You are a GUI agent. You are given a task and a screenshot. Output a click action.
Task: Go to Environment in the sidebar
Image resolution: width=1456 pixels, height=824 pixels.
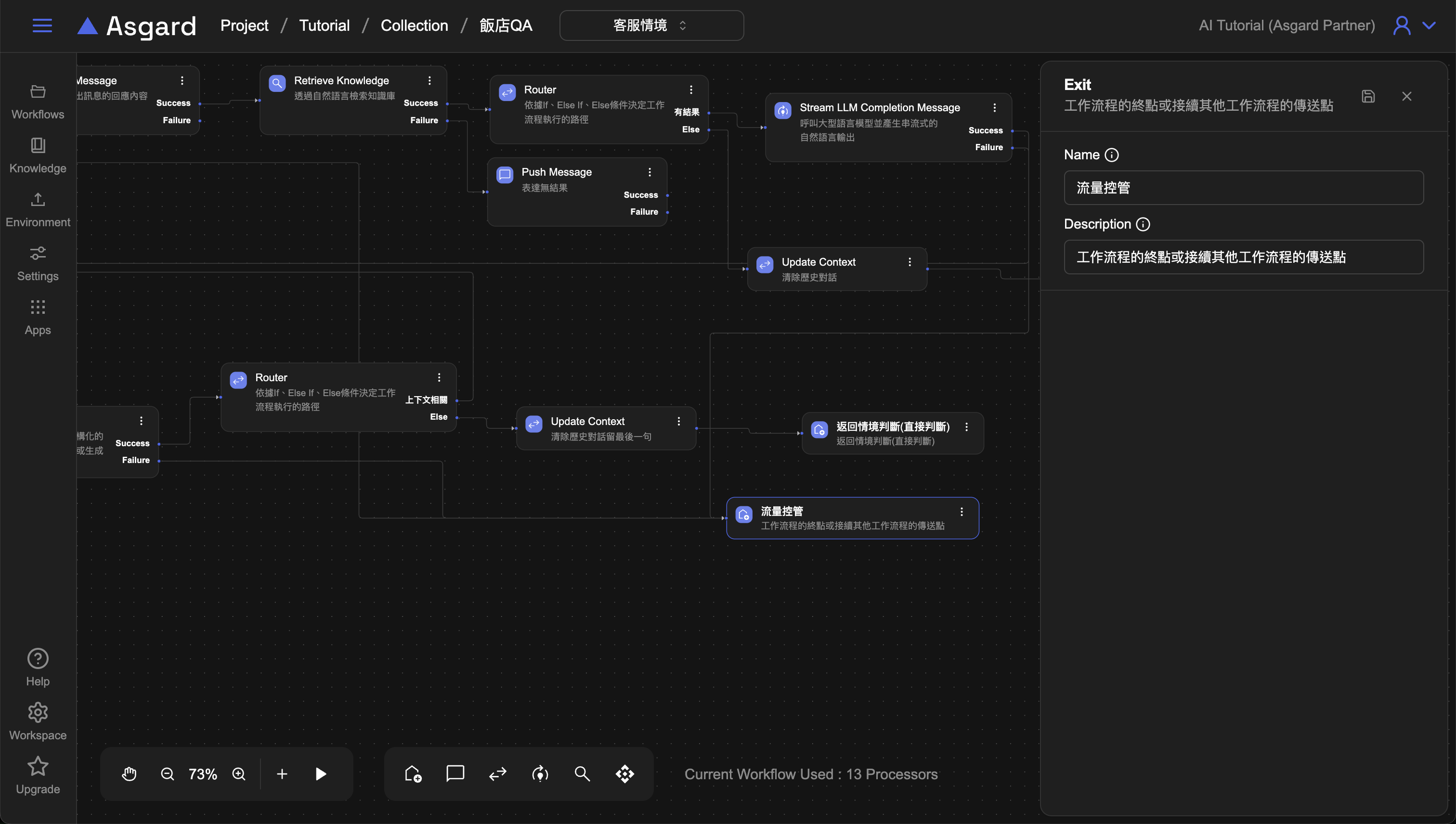pyautogui.click(x=38, y=209)
